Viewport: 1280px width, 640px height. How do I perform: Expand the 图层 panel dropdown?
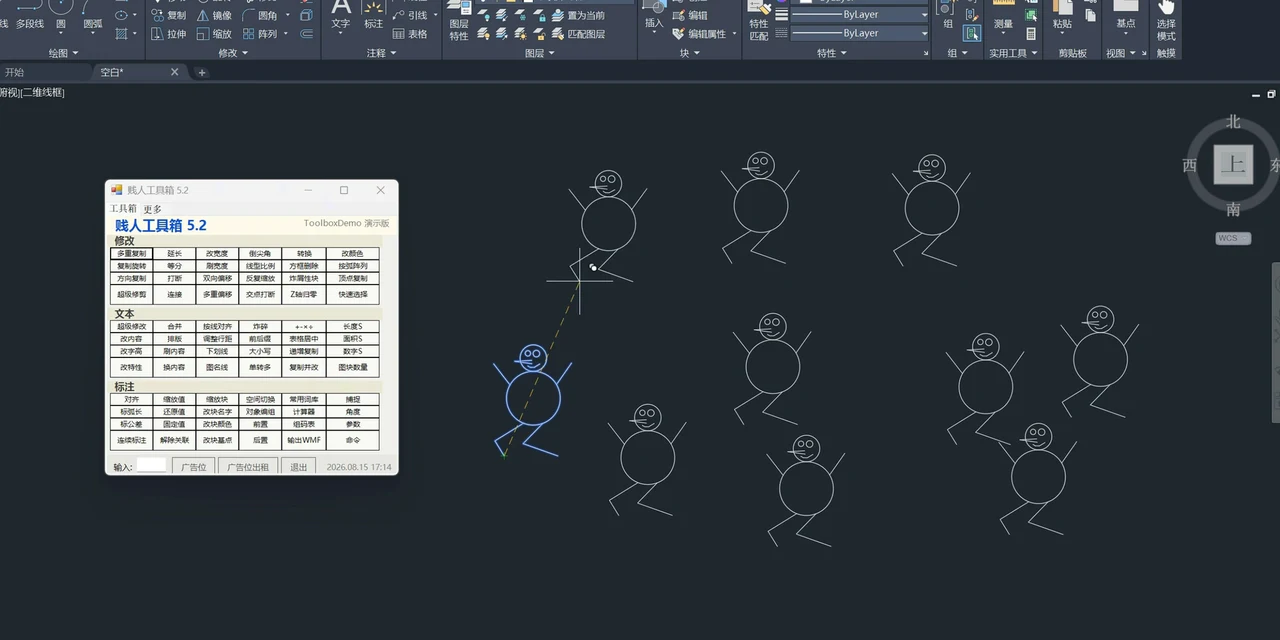pos(539,53)
